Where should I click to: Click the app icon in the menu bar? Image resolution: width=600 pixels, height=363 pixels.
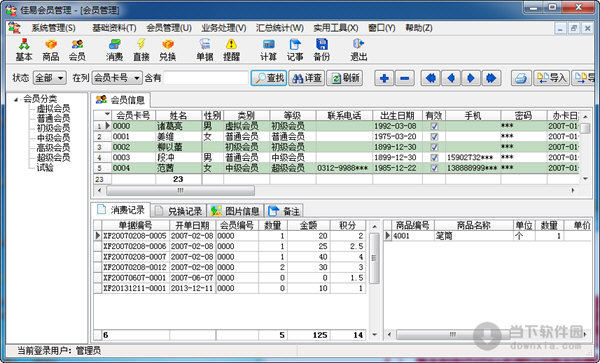[15, 28]
